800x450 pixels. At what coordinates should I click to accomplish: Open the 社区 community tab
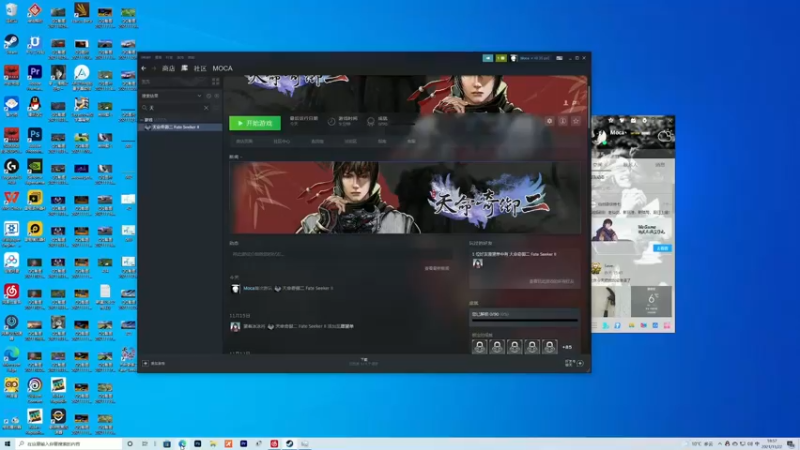(200, 68)
